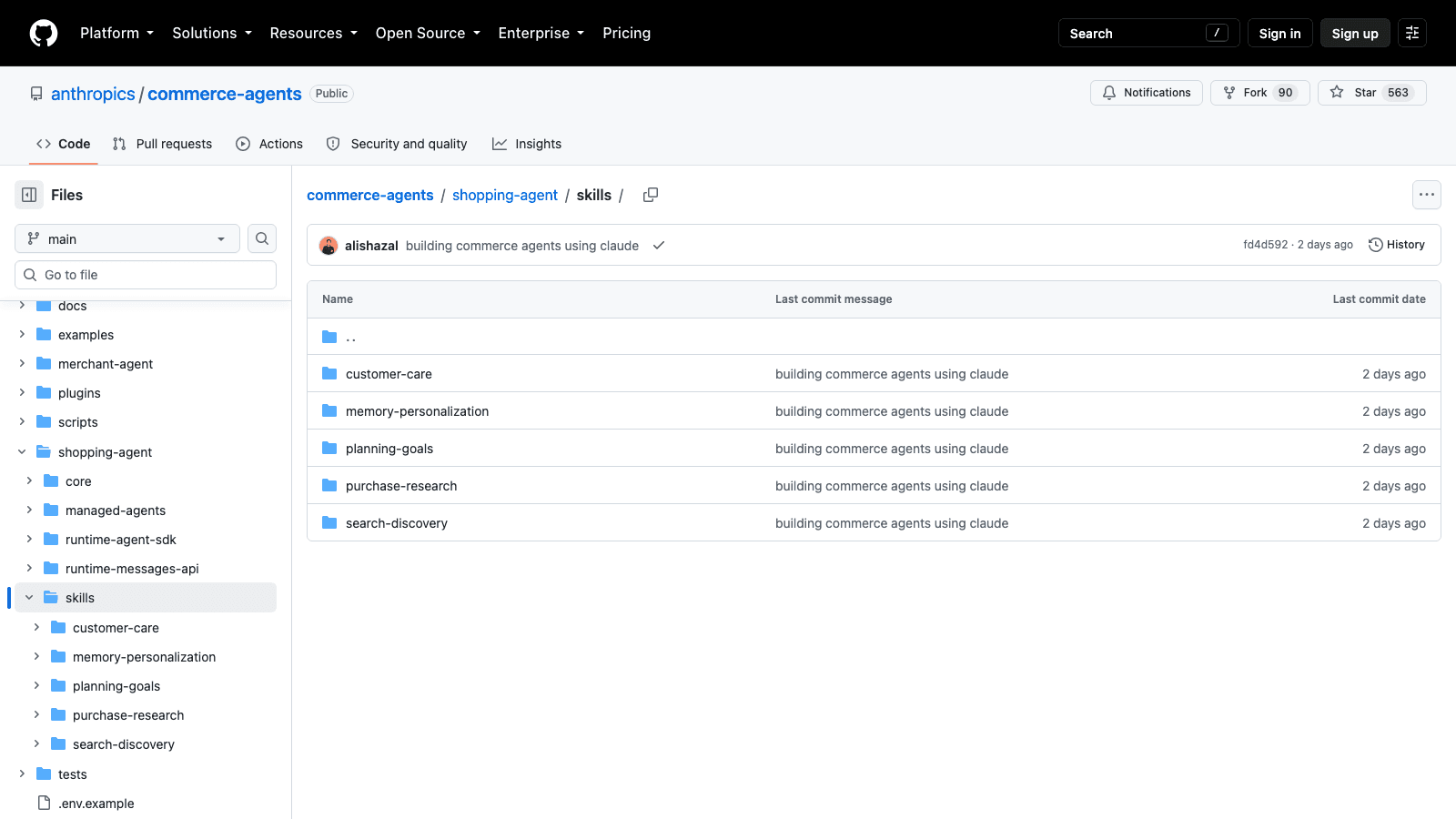Open the Insights tab
The image size is (1456, 819).
527,144
